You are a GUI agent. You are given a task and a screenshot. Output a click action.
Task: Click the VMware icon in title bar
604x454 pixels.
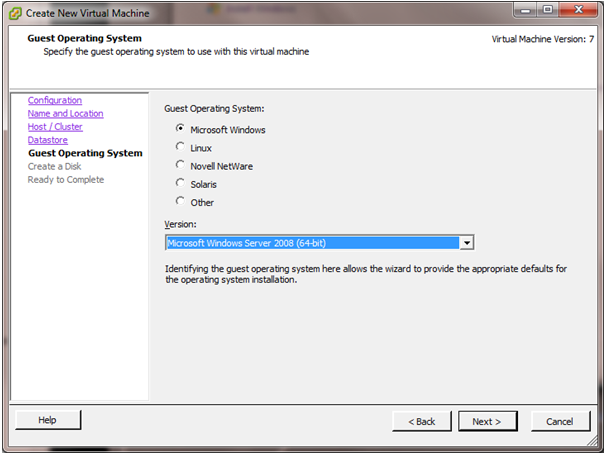click(15, 13)
